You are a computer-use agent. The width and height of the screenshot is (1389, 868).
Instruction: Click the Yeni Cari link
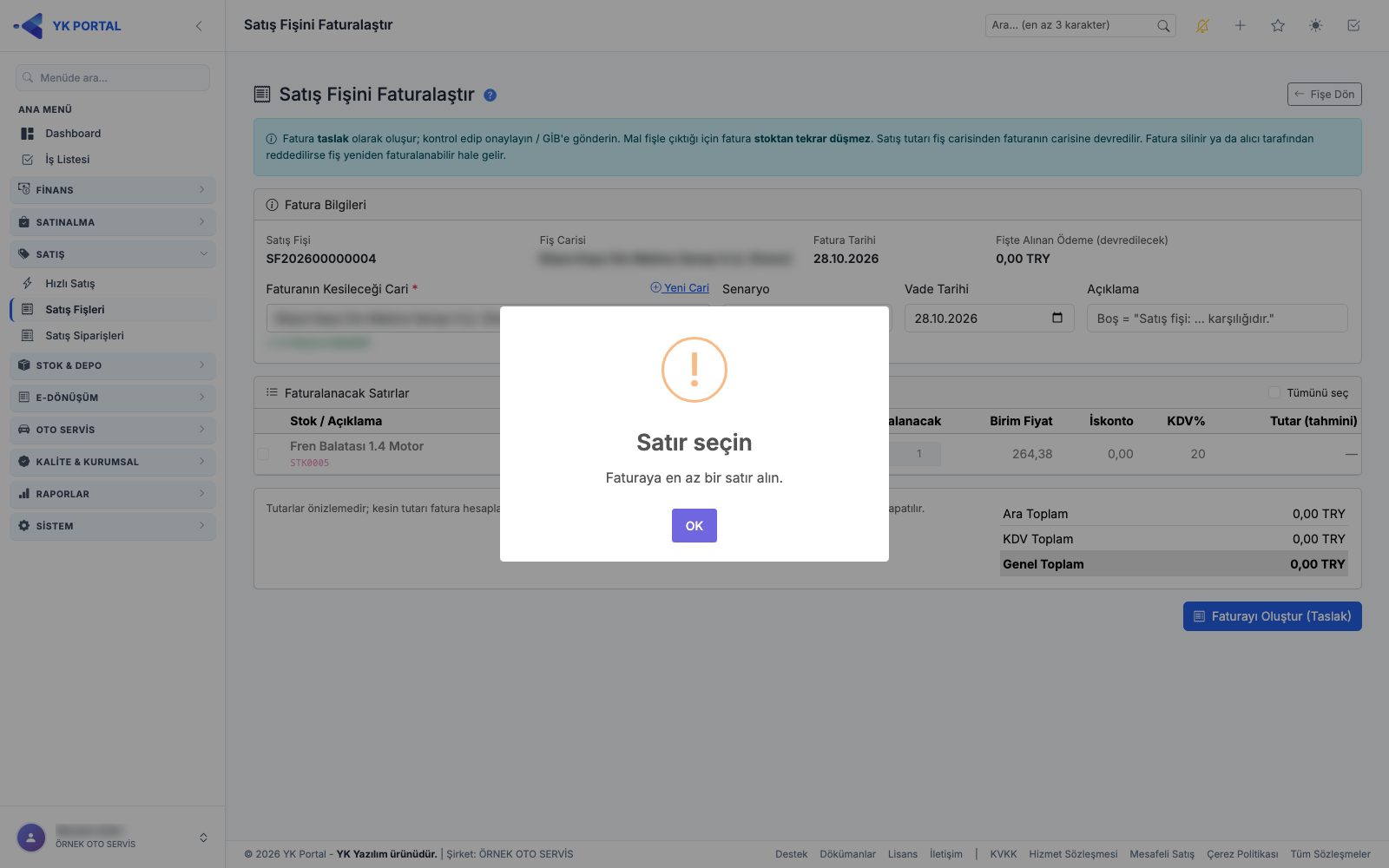coord(680,288)
